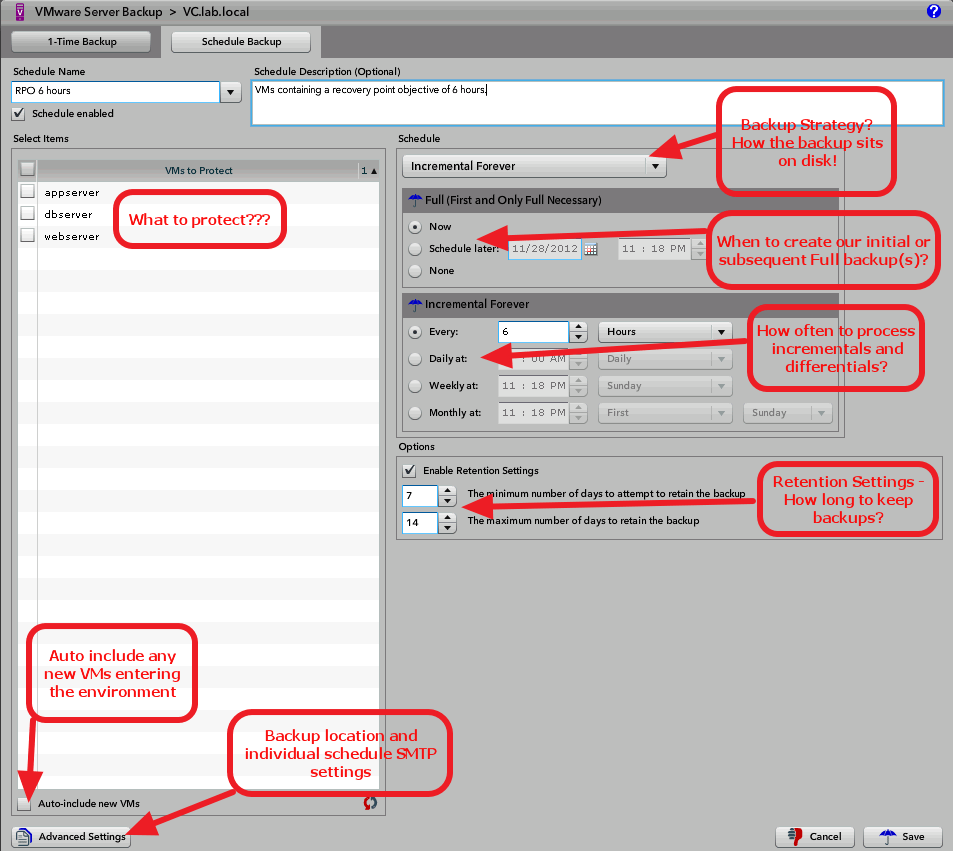Viewport: 953px width, 851px height.
Task: Open the monthly Sunday dropdown
Action: 787,413
